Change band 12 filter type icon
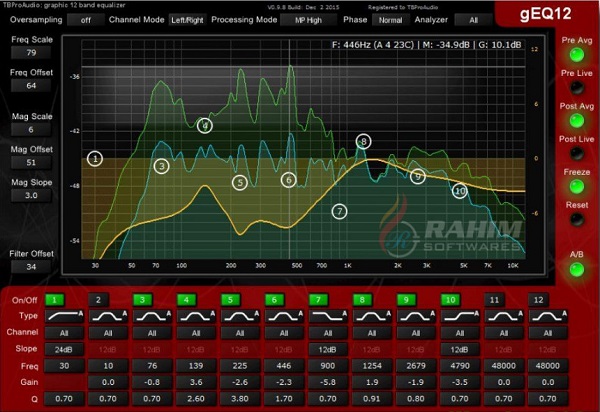Viewport: 600px width, 412px height. click(x=548, y=316)
